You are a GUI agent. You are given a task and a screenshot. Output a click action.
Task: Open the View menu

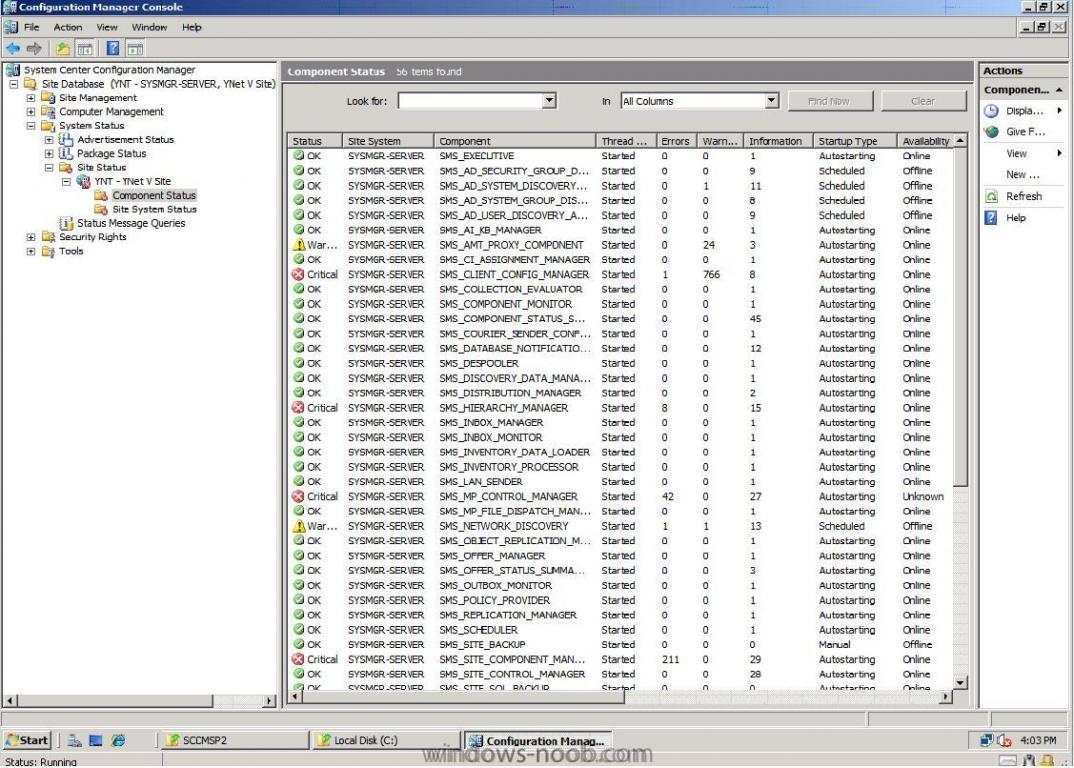(107, 27)
